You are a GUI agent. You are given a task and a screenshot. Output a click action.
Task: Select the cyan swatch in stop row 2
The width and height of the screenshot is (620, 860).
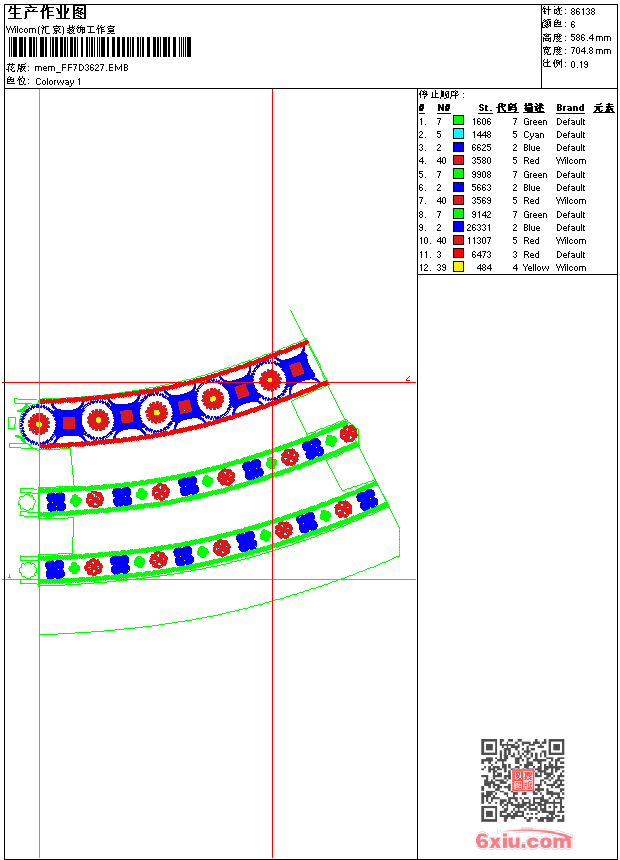[x=458, y=134]
